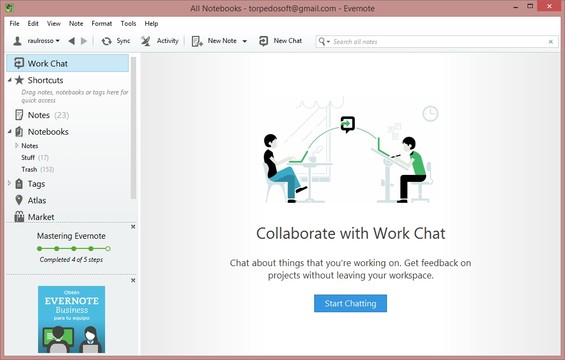Select the Notes stack under Notebooks
Viewport: 565px width, 360px height.
coord(30,146)
